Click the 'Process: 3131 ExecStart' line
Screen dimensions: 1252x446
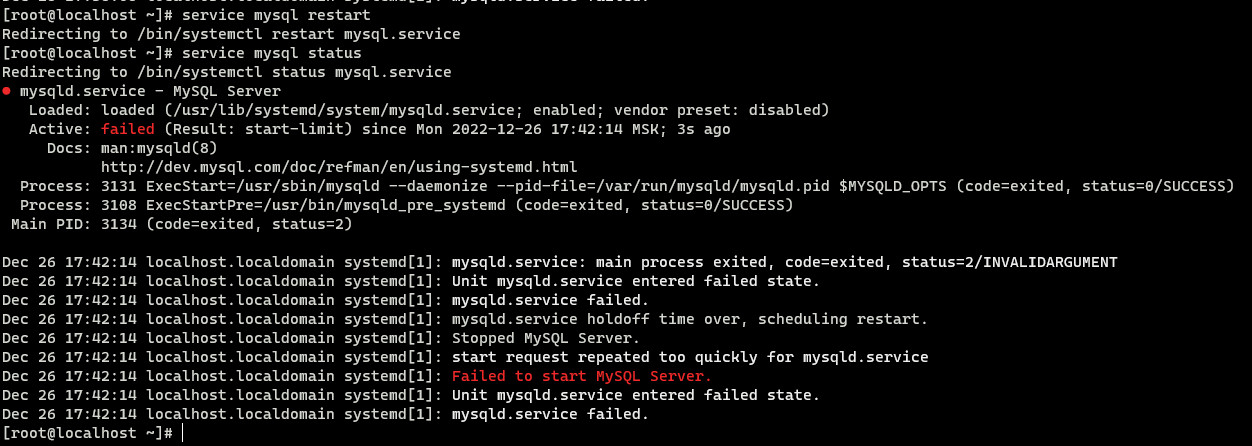coord(627,186)
